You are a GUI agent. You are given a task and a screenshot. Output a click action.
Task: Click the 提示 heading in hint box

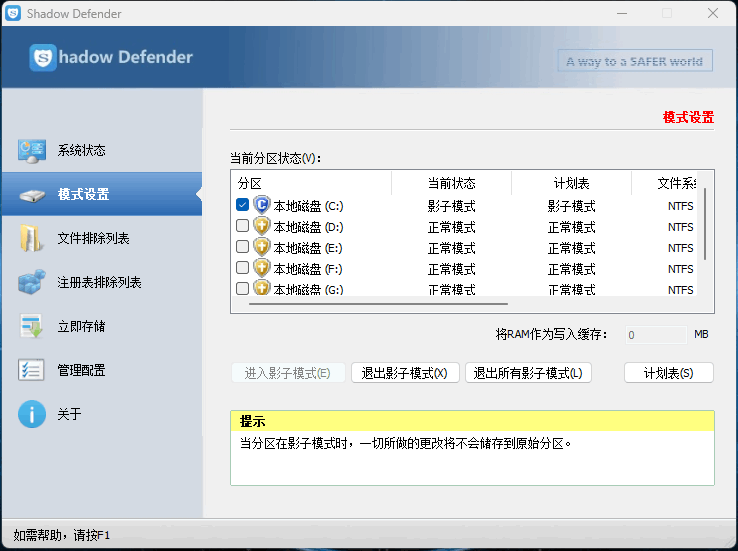[253, 421]
